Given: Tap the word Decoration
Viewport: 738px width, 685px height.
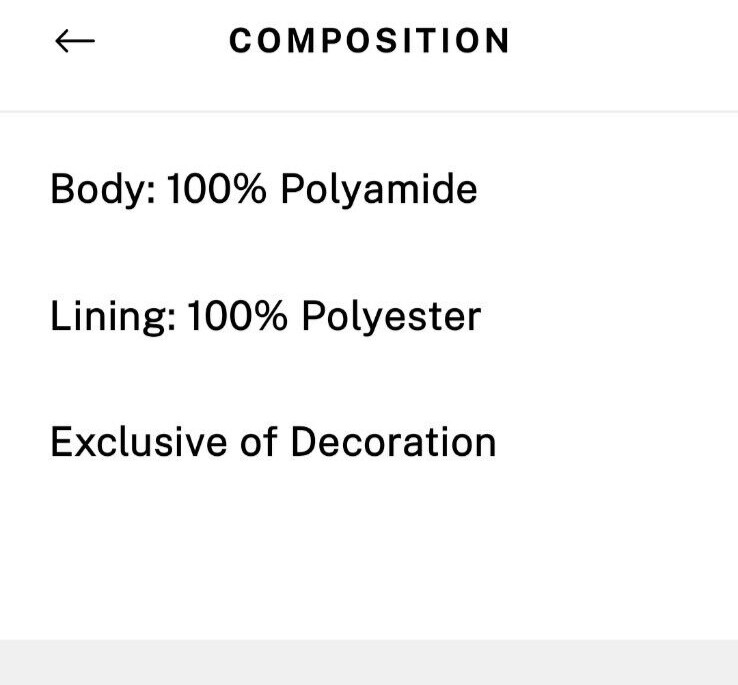Looking at the screenshot, I should 393,442.
